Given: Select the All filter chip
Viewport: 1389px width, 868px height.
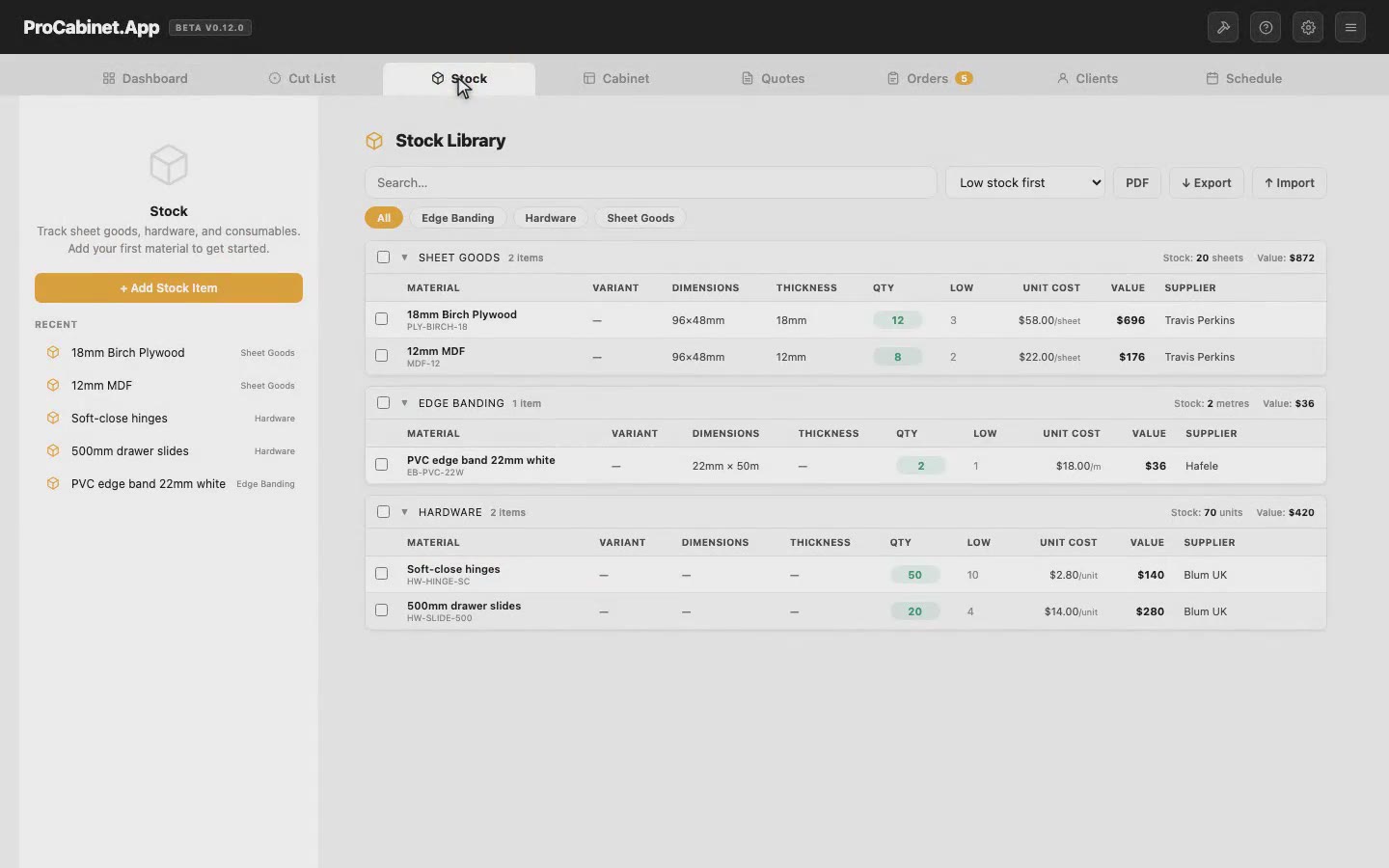Looking at the screenshot, I should point(384,218).
